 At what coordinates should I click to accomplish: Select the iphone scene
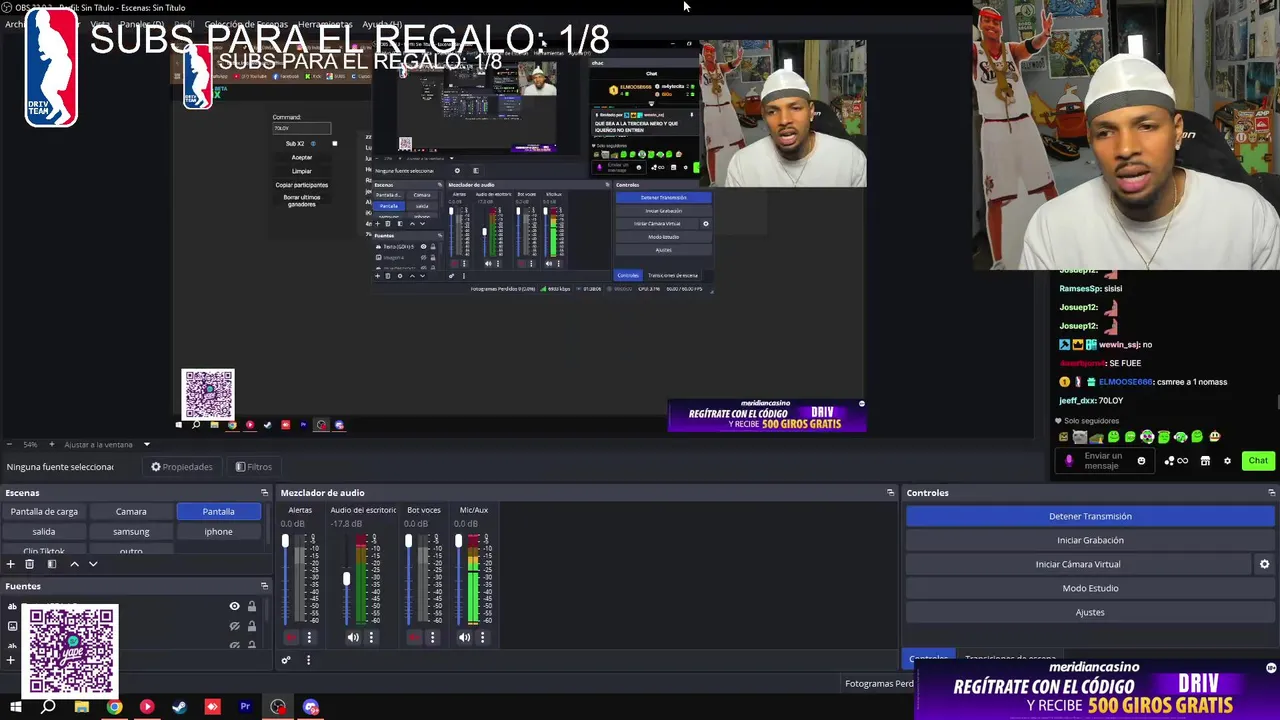pos(218,532)
